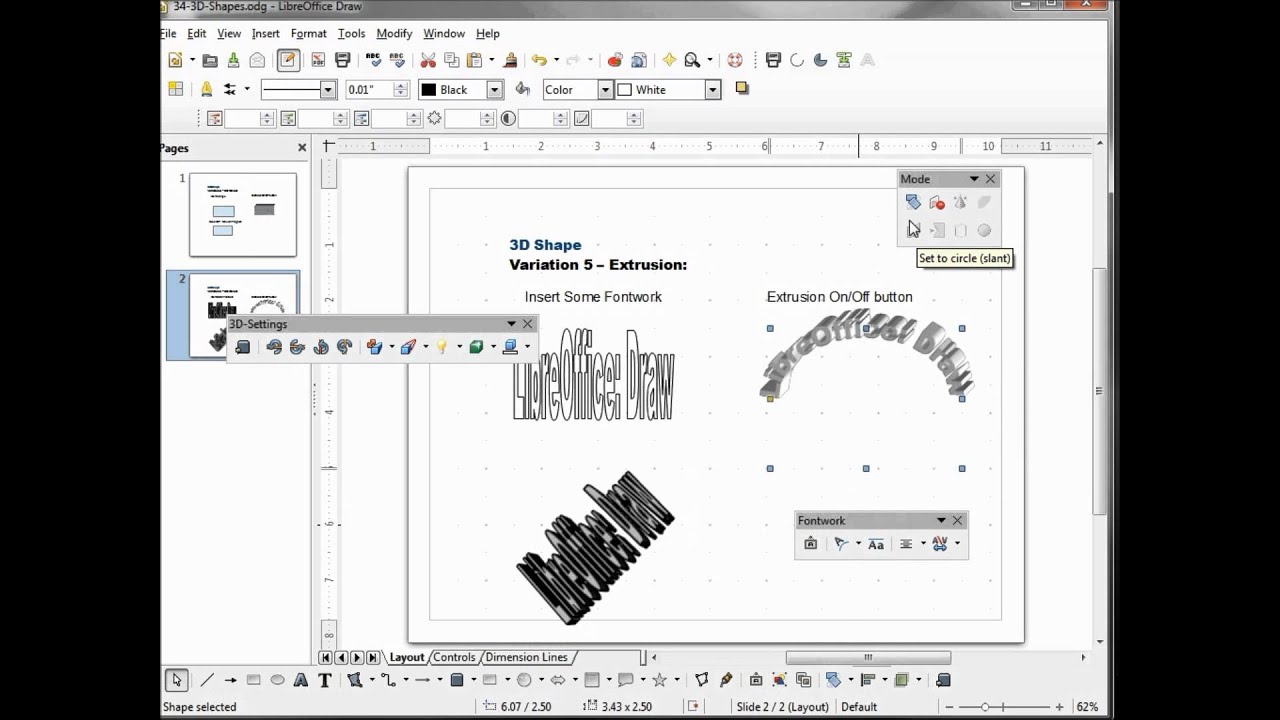This screenshot has height=720, width=1280.
Task: Click Tilt Up in 3D-Settings toolbar
Action: point(297,347)
